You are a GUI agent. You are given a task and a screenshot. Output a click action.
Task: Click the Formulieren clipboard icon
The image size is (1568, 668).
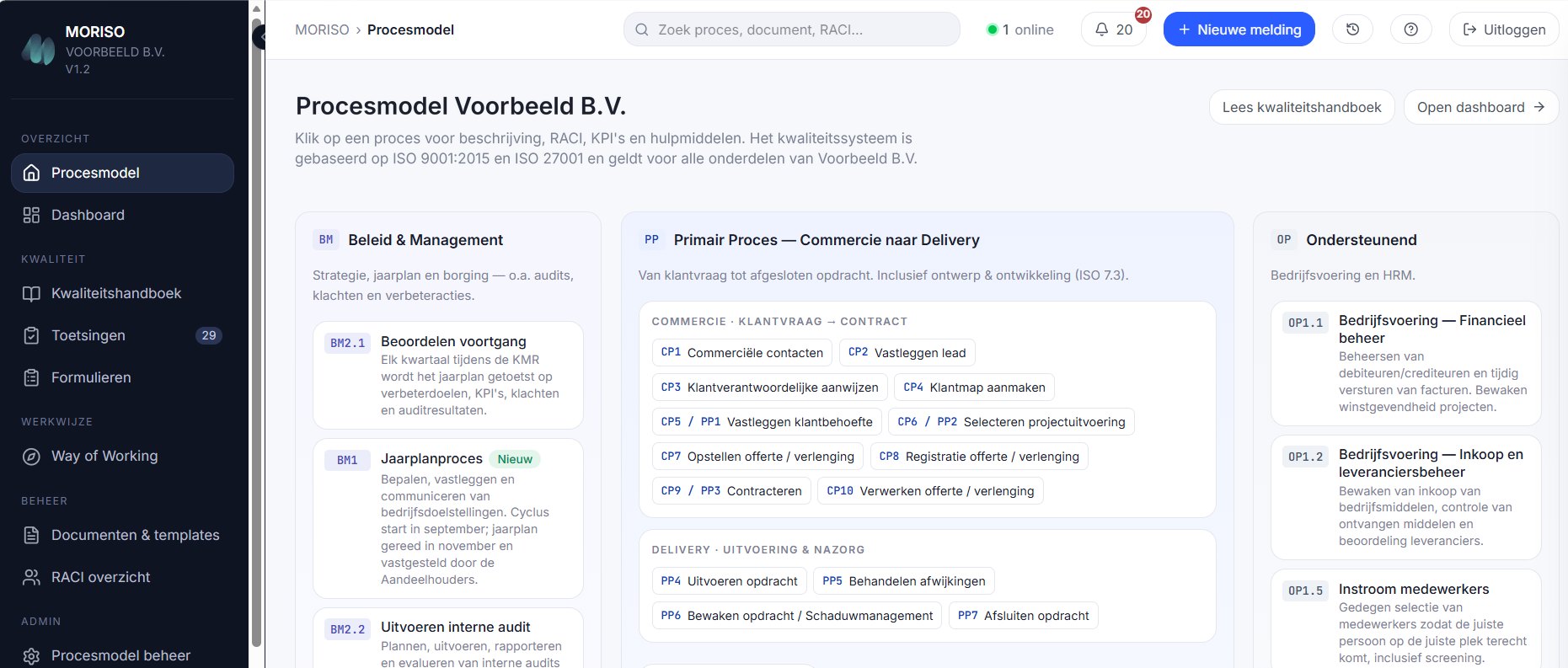pyautogui.click(x=31, y=377)
